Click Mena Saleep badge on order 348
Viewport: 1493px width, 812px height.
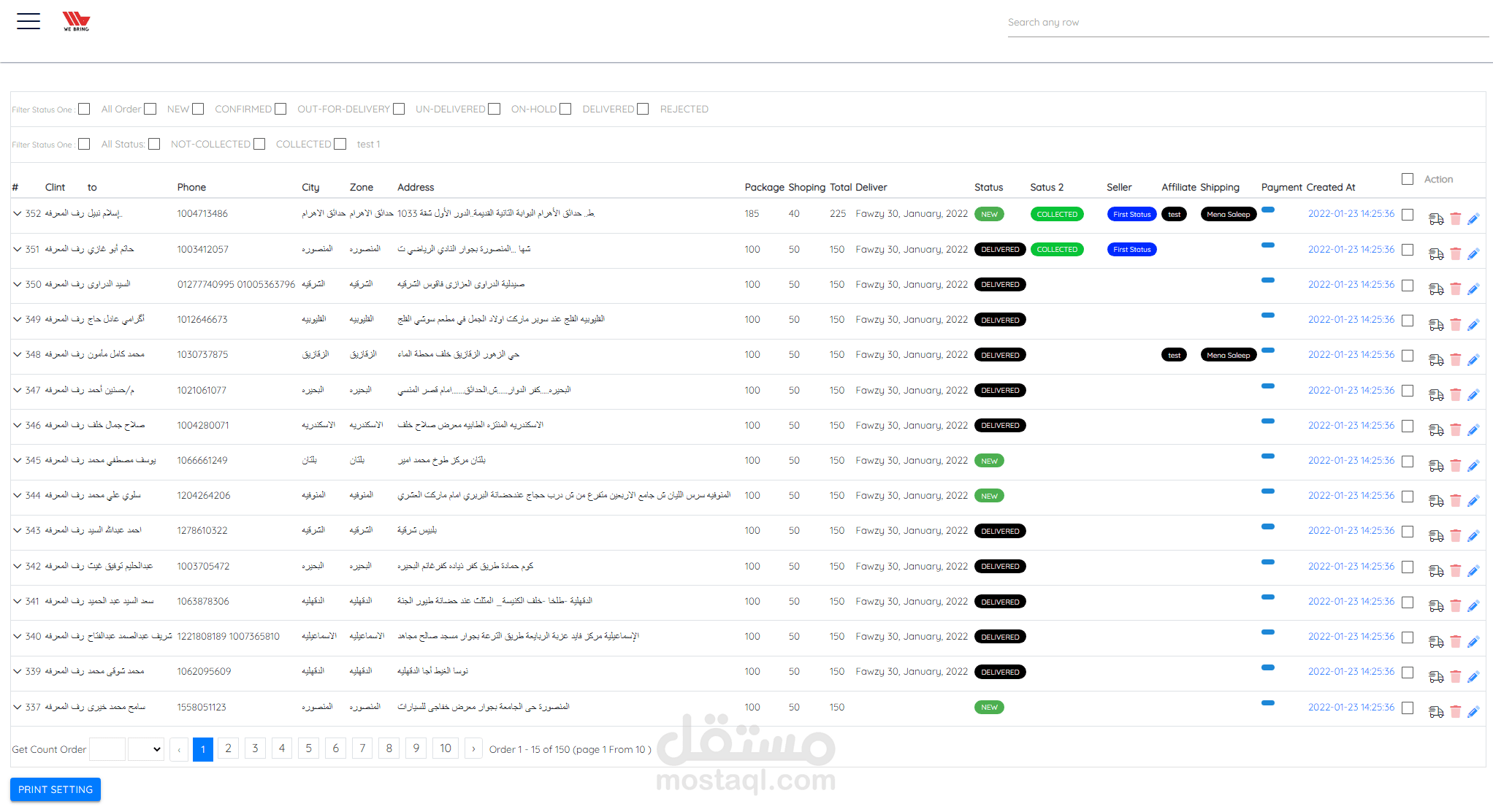pos(1228,355)
